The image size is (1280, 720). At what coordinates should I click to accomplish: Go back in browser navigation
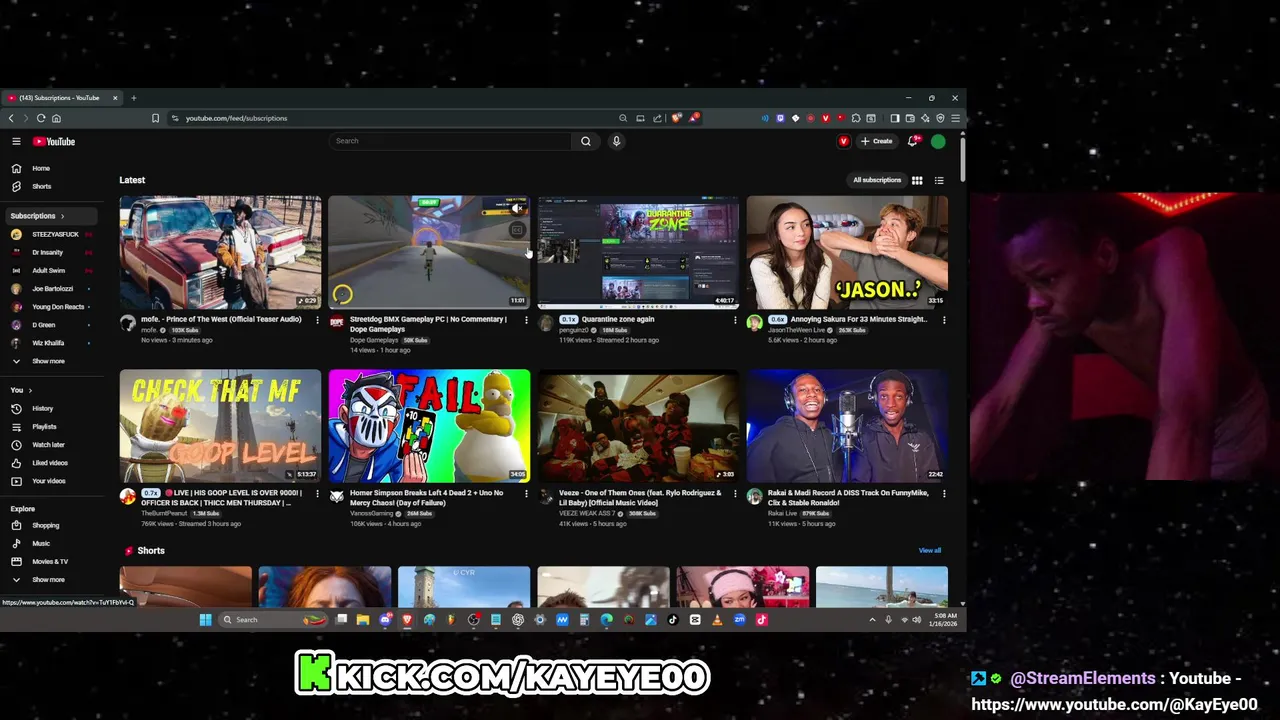coord(11,118)
